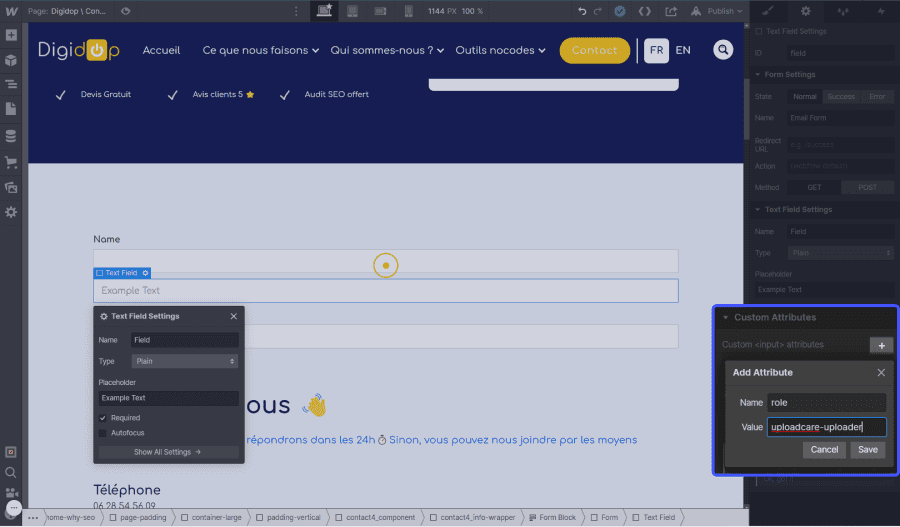Image resolution: width=900 pixels, height=527 pixels.
Task: Click the blue saved-status check icon
Action: [620, 11]
